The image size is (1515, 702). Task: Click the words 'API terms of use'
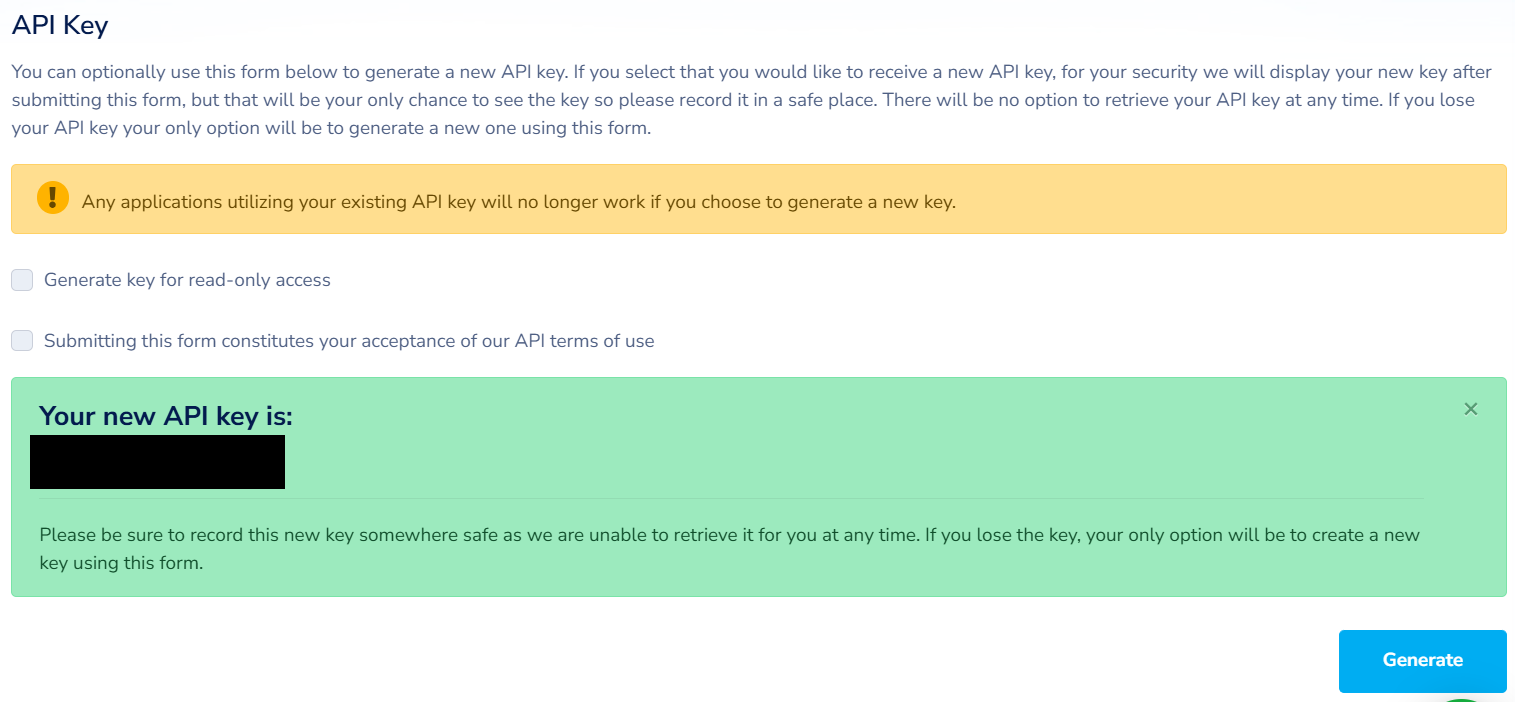click(x=584, y=341)
